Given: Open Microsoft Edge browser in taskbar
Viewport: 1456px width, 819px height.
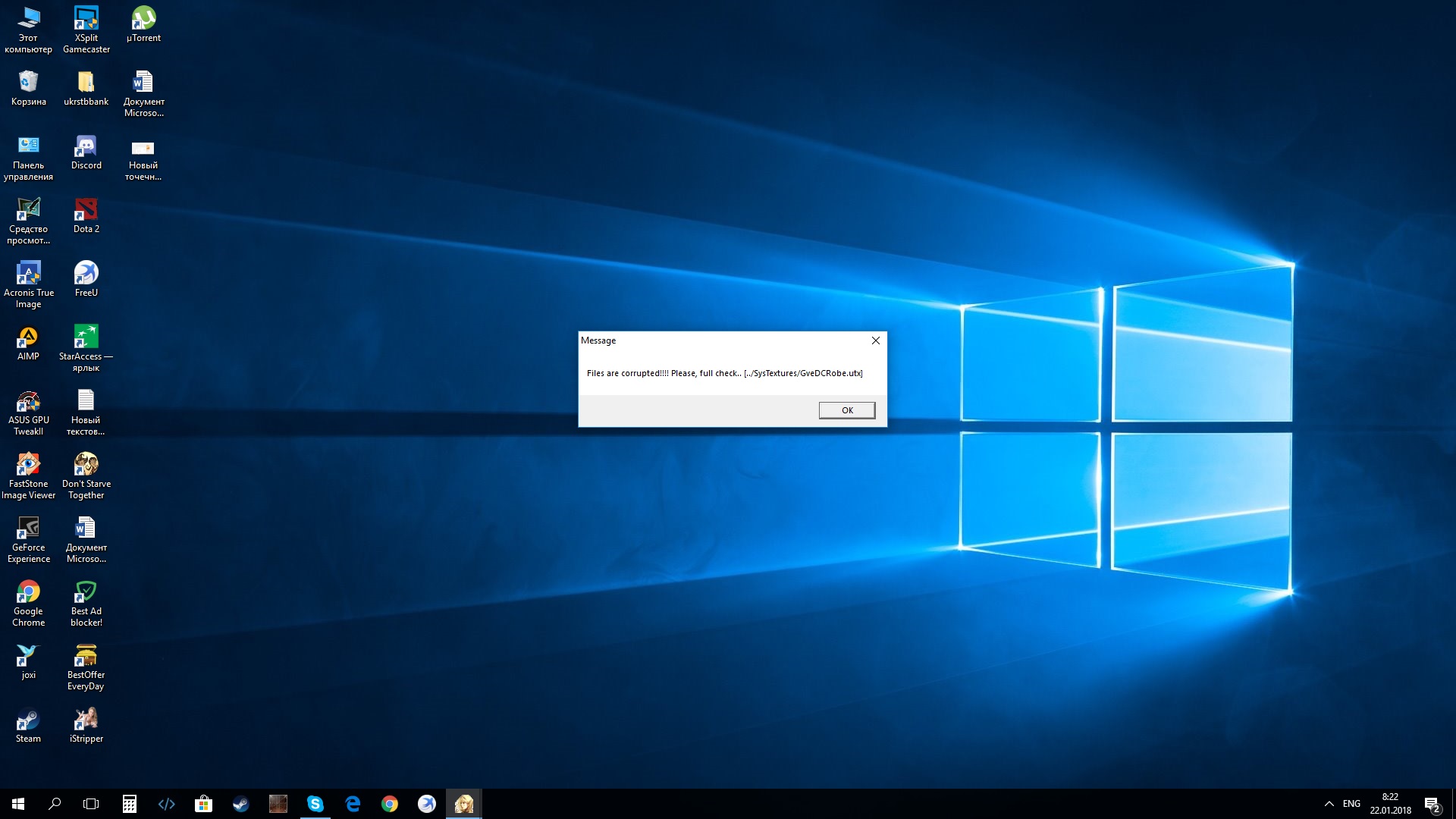Looking at the screenshot, I should pos(353,803).
